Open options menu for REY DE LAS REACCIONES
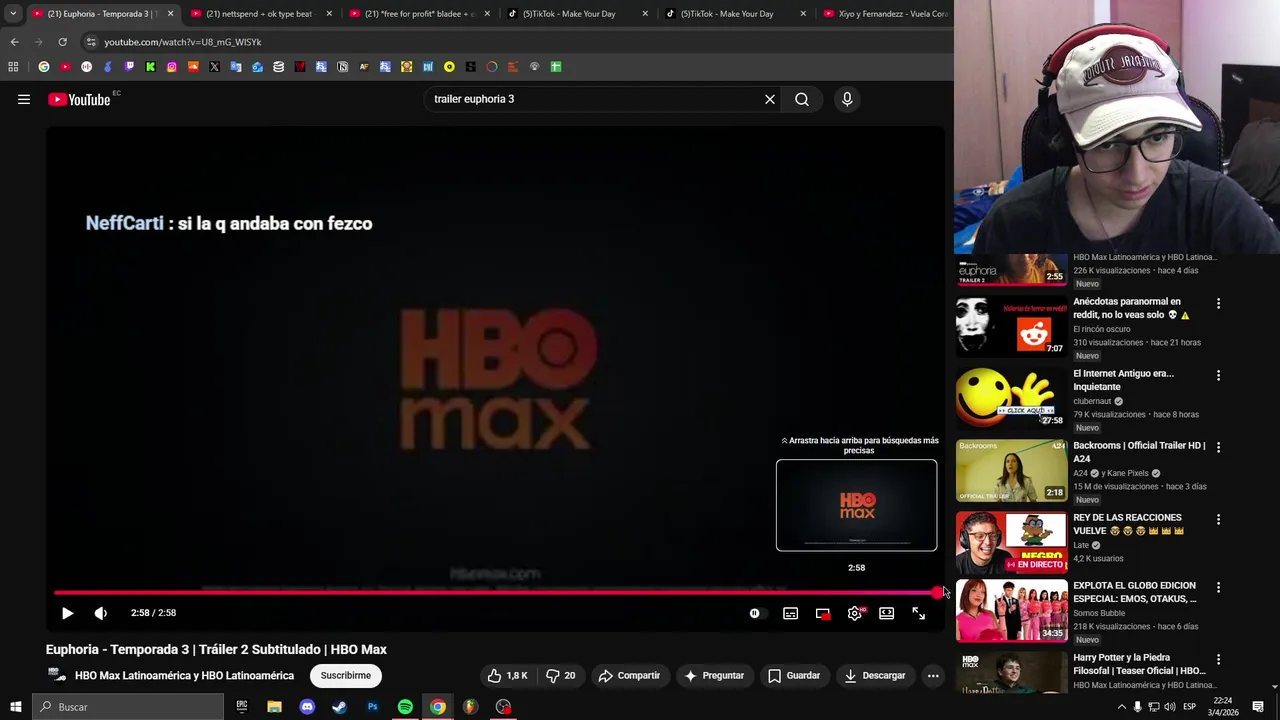 click(x=1218, y=519)
